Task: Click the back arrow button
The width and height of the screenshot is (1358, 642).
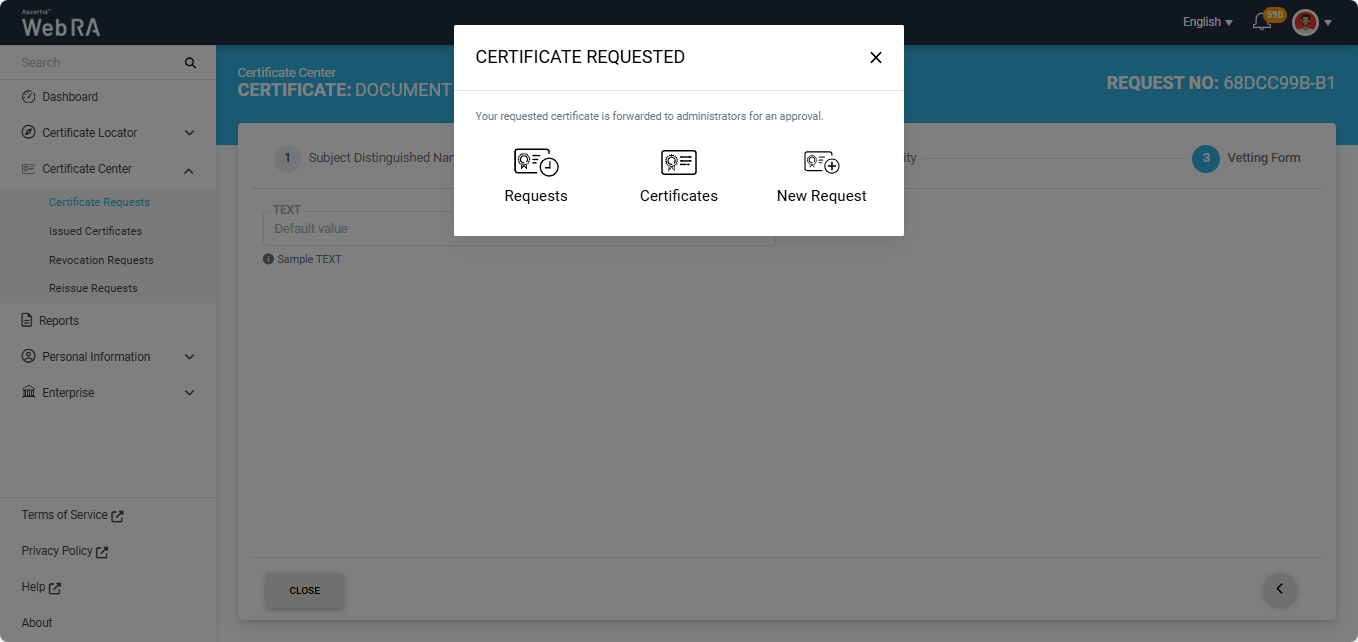Action: click(x=1280, y=590)
